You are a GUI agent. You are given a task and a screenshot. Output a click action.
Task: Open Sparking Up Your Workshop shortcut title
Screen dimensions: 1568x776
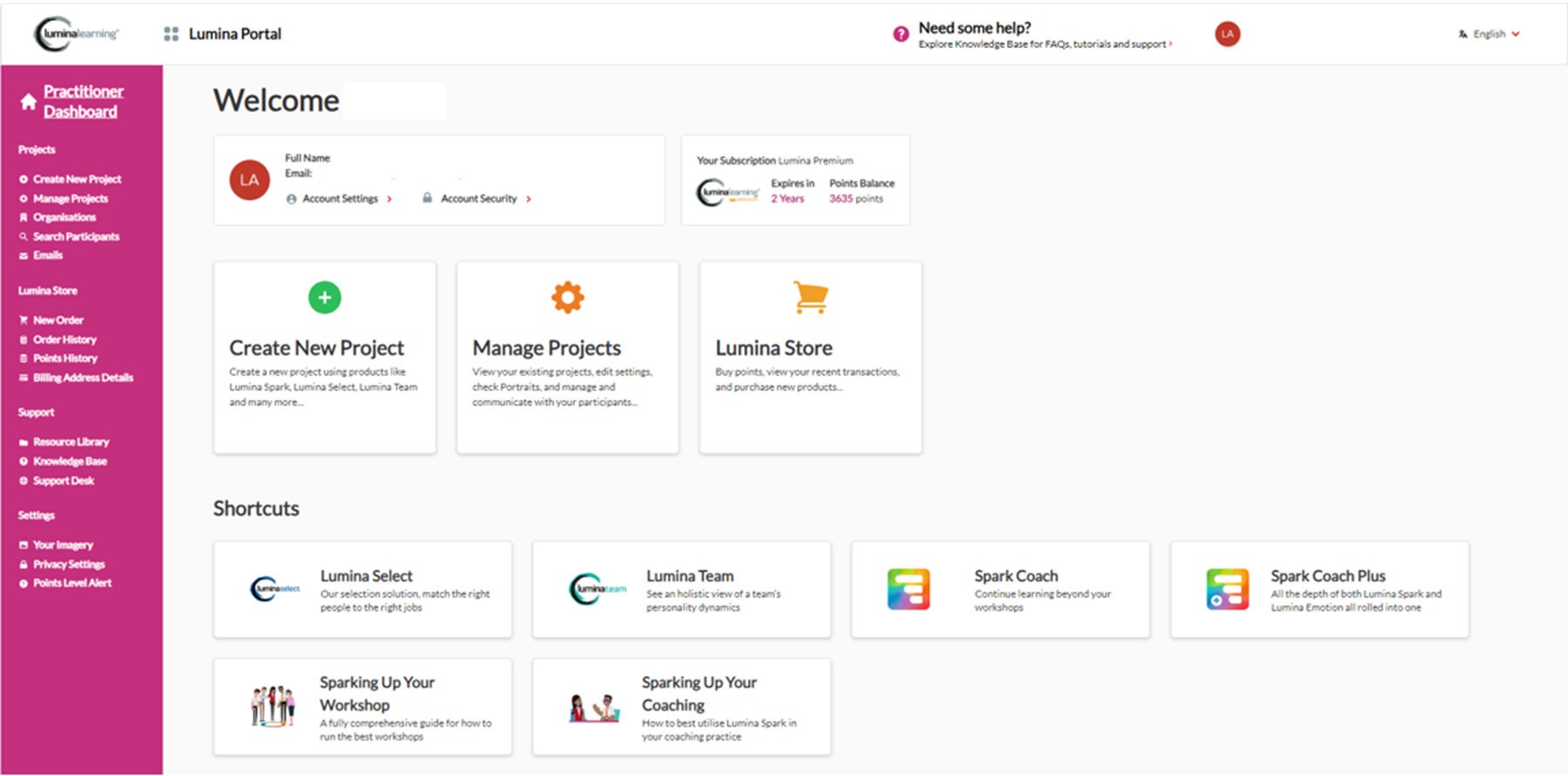[x=377, y=694]
